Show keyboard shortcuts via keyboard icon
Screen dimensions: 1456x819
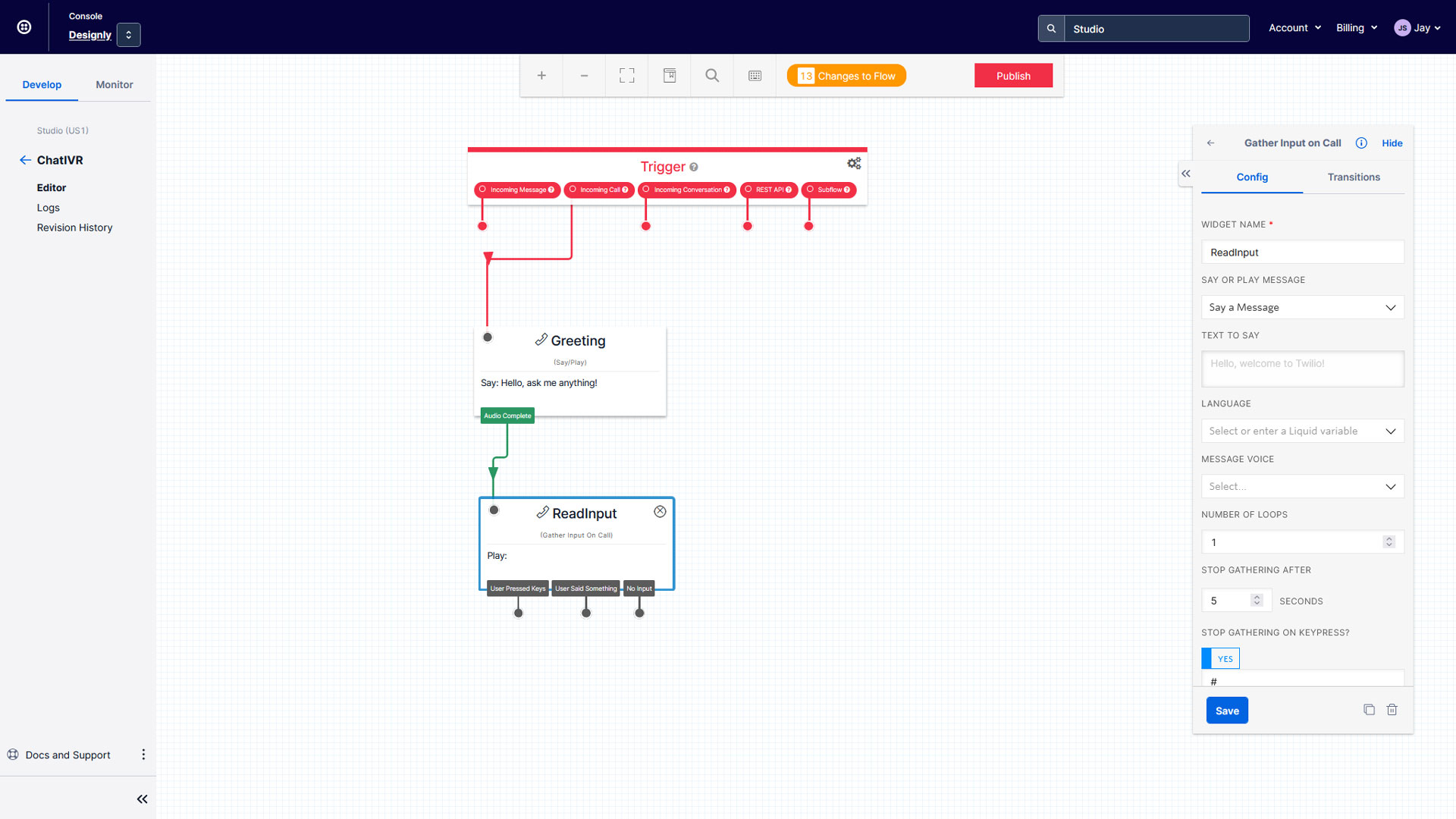tap(755, 75)
